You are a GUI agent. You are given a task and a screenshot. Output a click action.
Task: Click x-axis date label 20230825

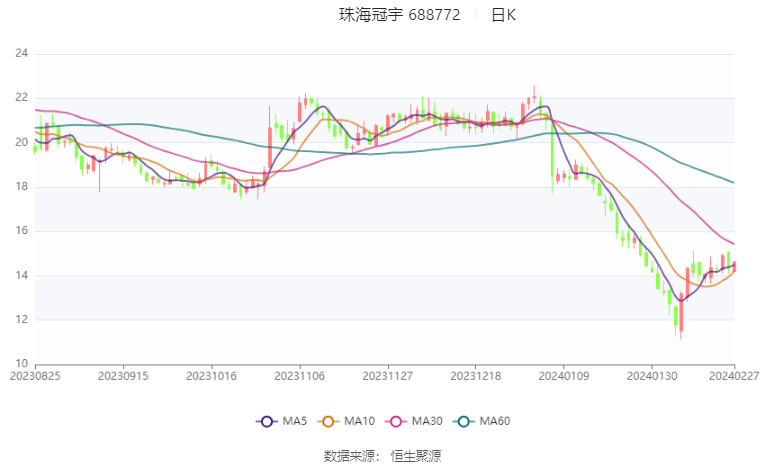point(35,376)
